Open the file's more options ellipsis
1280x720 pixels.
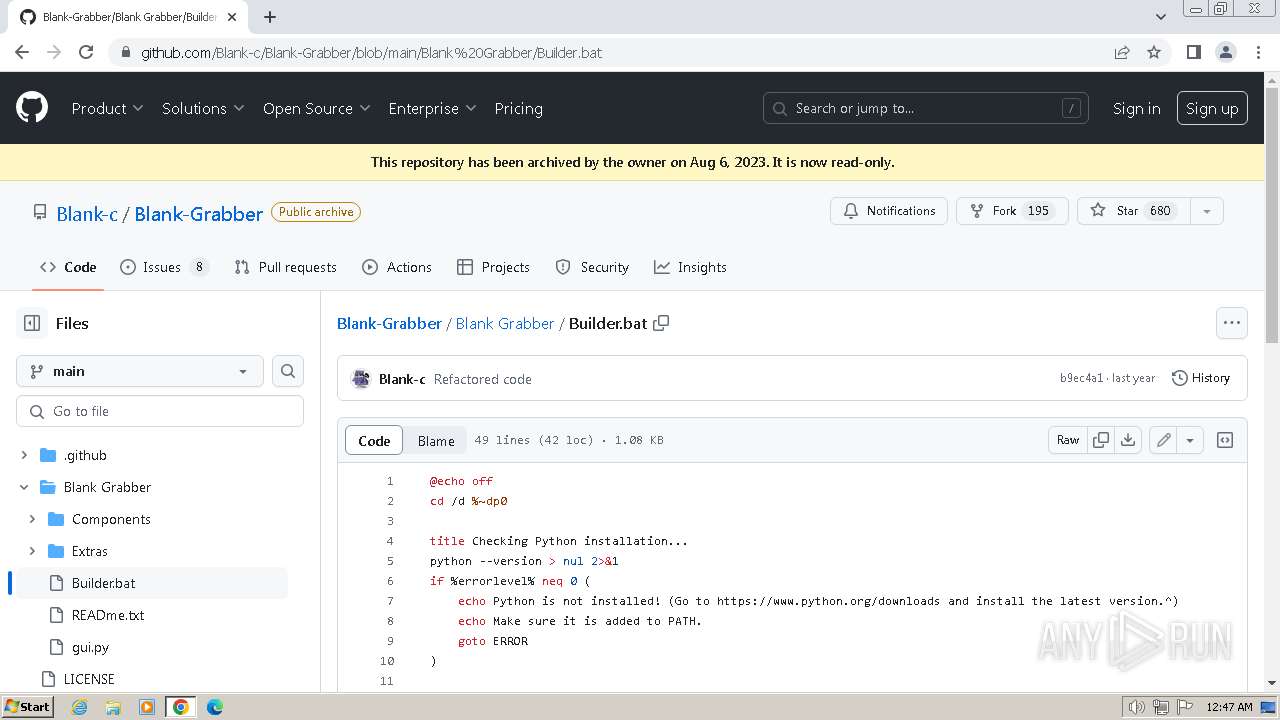tap(1232, 323)
